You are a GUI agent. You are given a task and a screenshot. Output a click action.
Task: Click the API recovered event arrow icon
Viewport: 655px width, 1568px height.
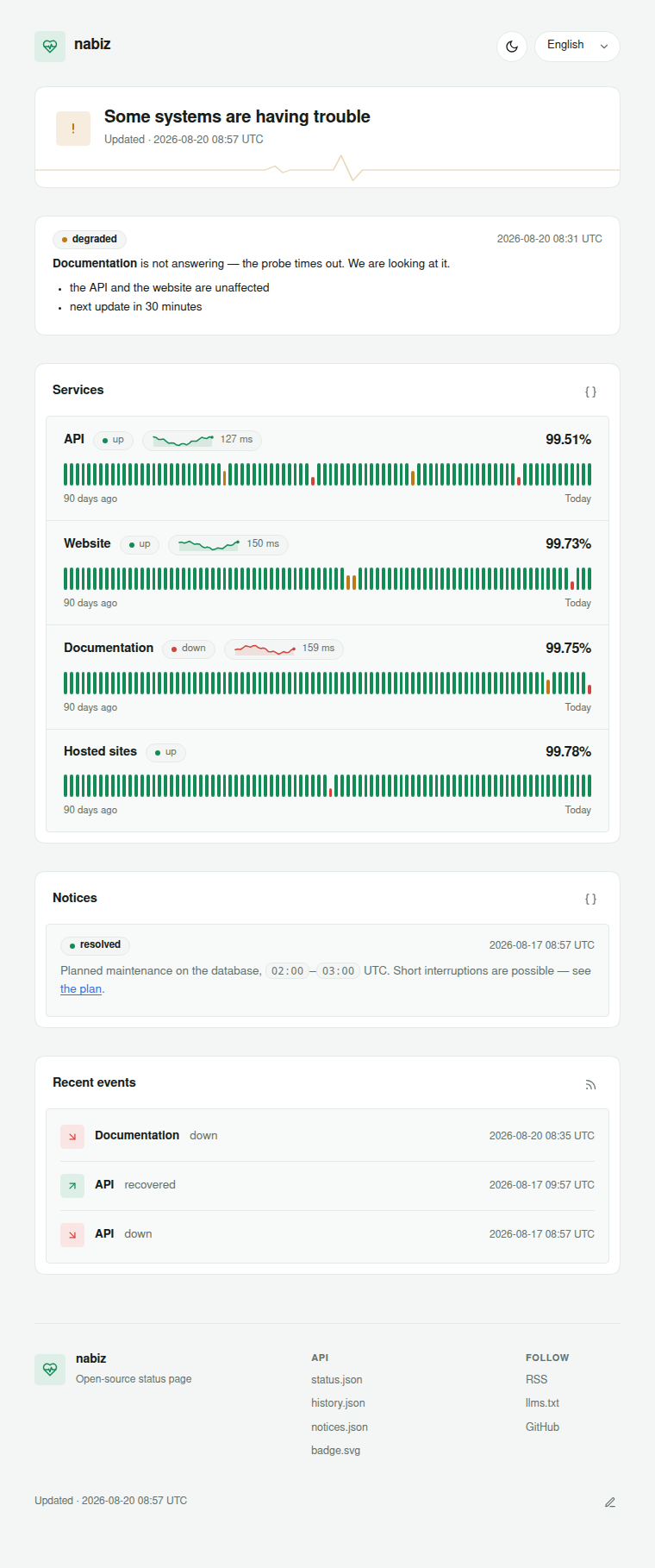coord(72,1186)
